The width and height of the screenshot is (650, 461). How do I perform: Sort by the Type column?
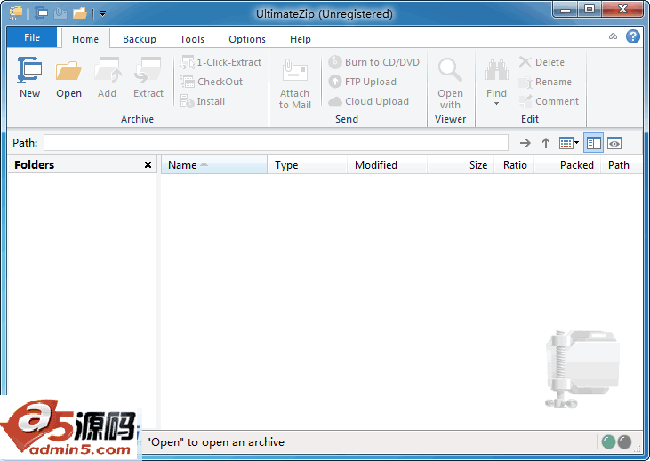[307, 165]
